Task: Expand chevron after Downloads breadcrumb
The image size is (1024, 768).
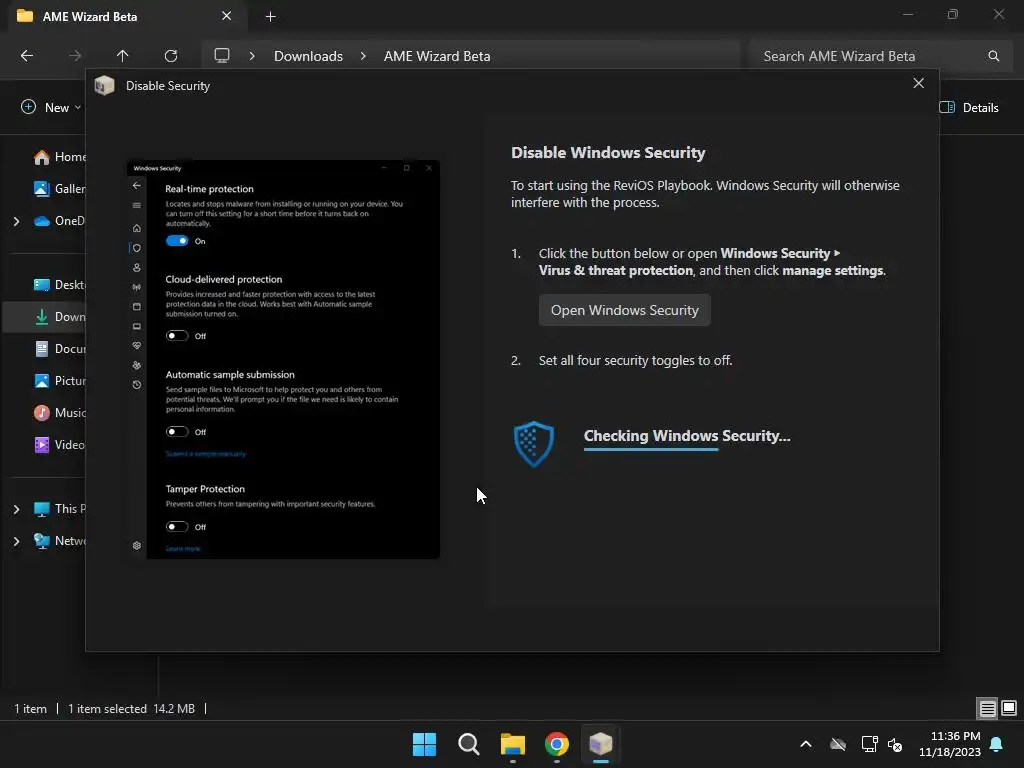Action: coord(363,56)
